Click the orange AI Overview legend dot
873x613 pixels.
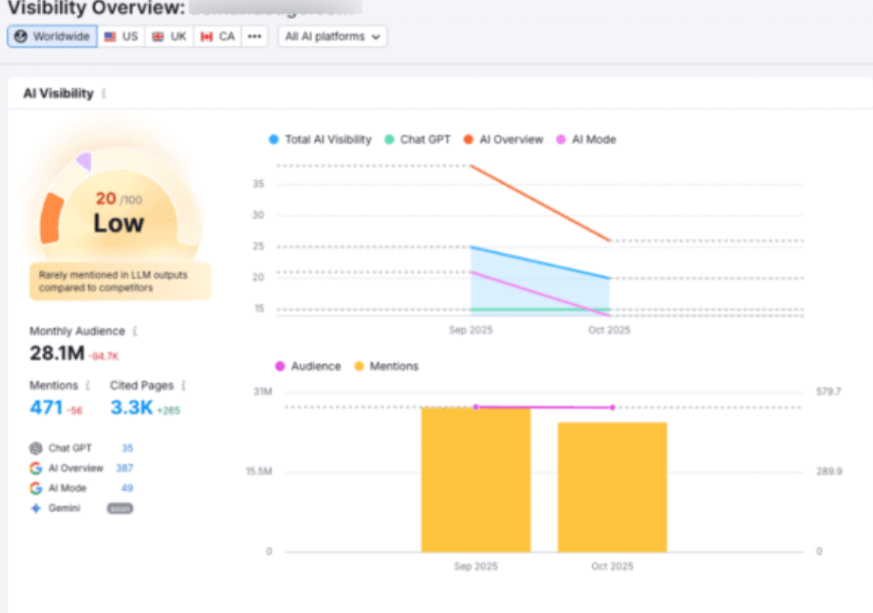pos(468,140)
